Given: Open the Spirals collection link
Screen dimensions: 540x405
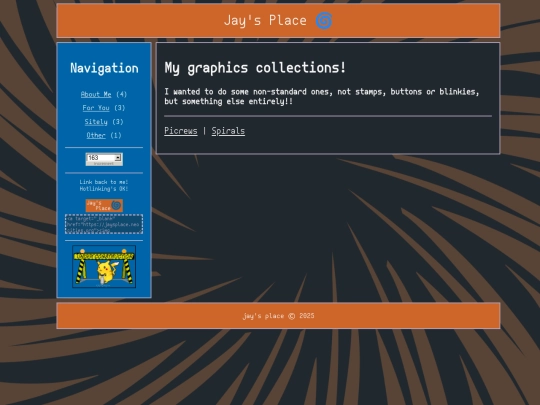Looking at the screenshot, I should [x=228, y=131].
